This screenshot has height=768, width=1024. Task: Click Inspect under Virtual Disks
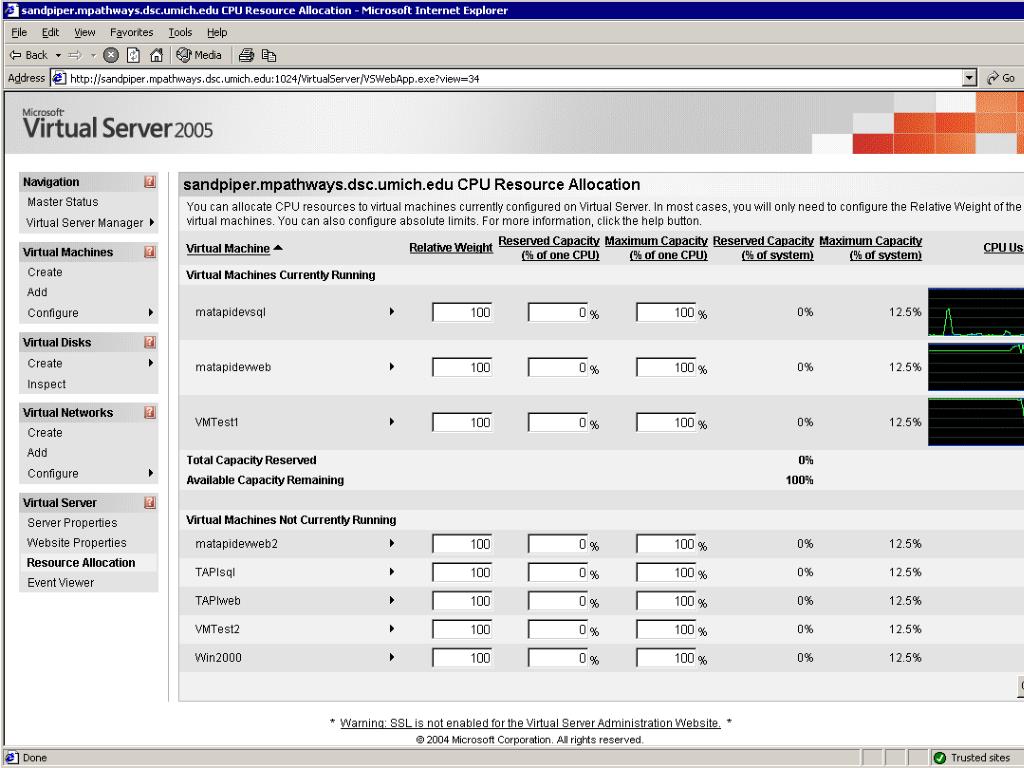coord(46,384)
